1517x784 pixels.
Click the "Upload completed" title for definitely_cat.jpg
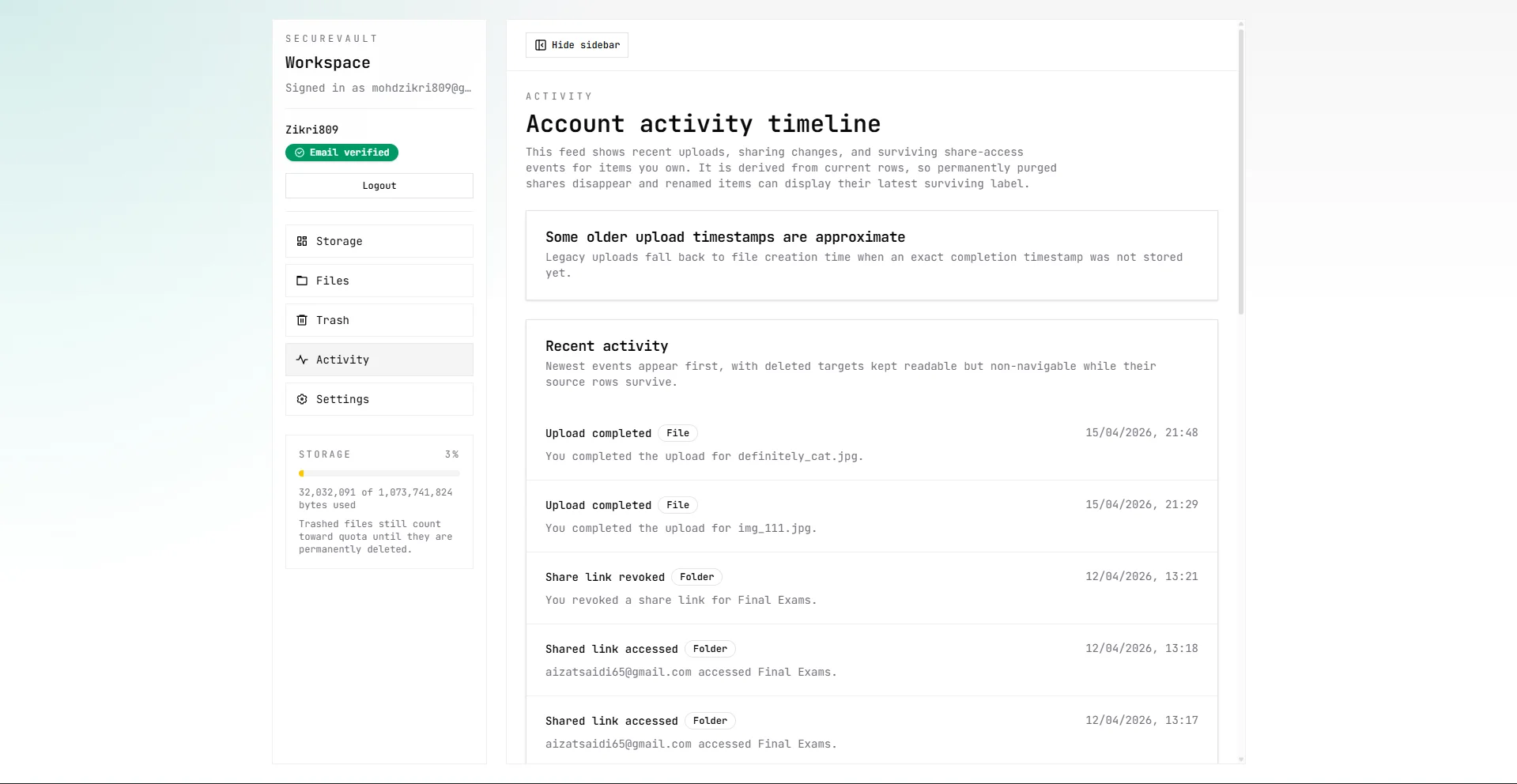click(598, 433)
